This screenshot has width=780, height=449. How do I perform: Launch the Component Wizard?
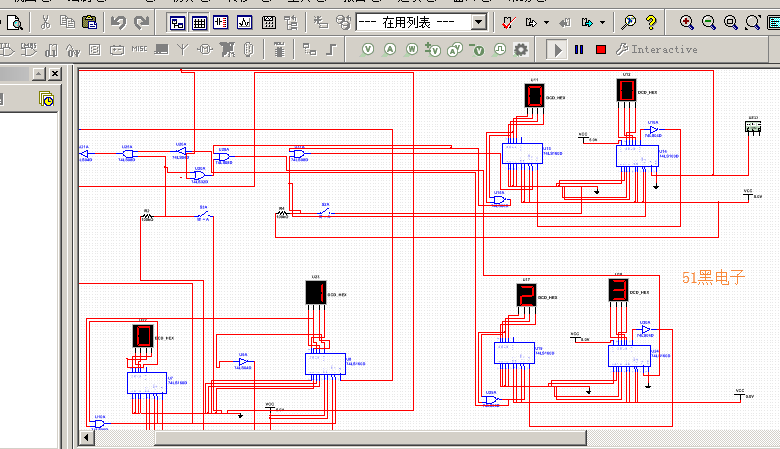(321, 22)
